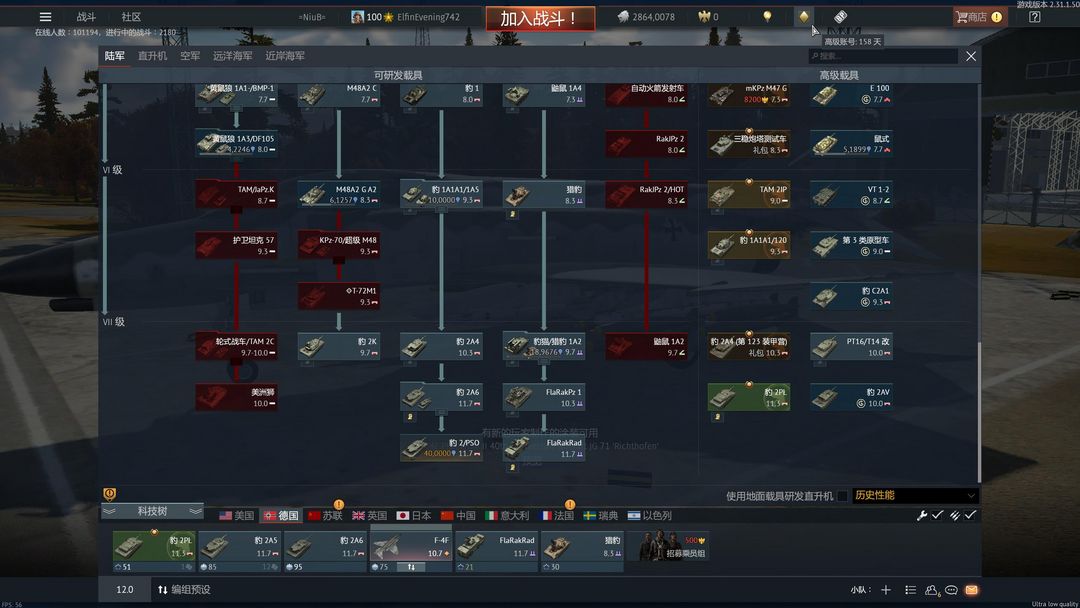This screenshot has width=1080, height=608.
Task: Select the 以色列 country tab
Action: (650, 515)
